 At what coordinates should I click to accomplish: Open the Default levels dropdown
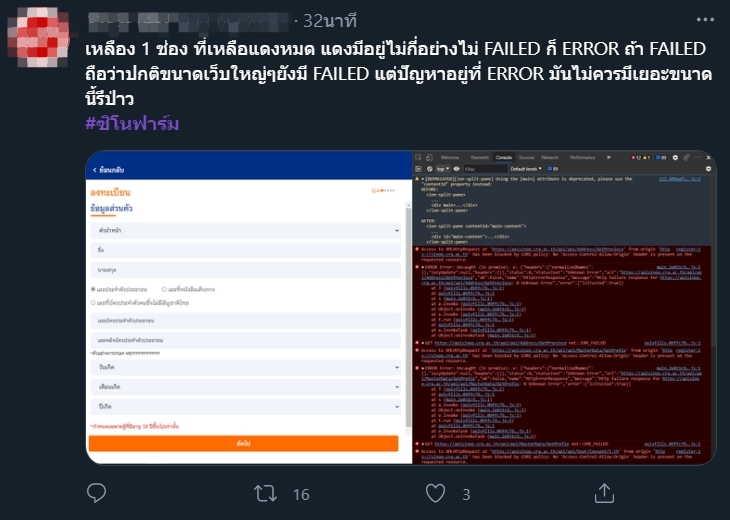tap(526, 169)
